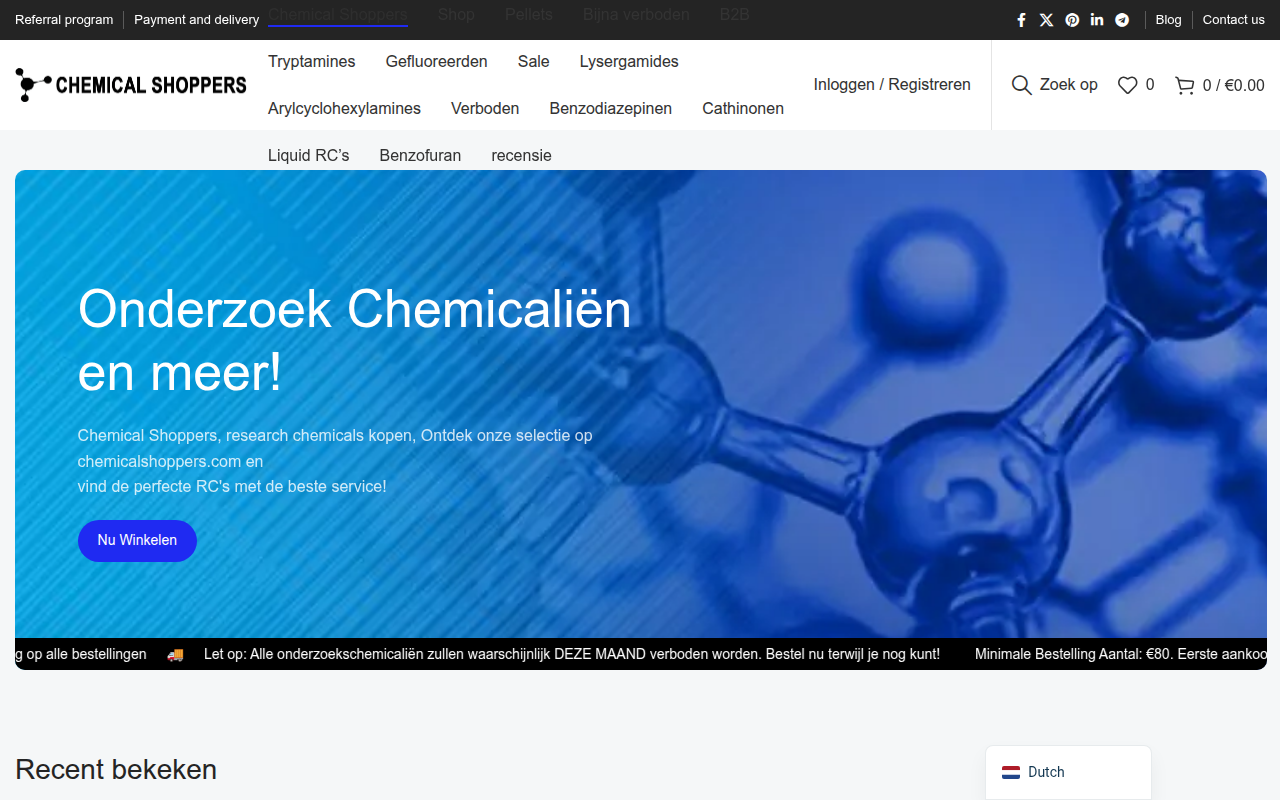Image resolution: width=1280 pixels, height=800 pixels.
Task: Click Inloggen / Registreren
Action: click(892, 85)
